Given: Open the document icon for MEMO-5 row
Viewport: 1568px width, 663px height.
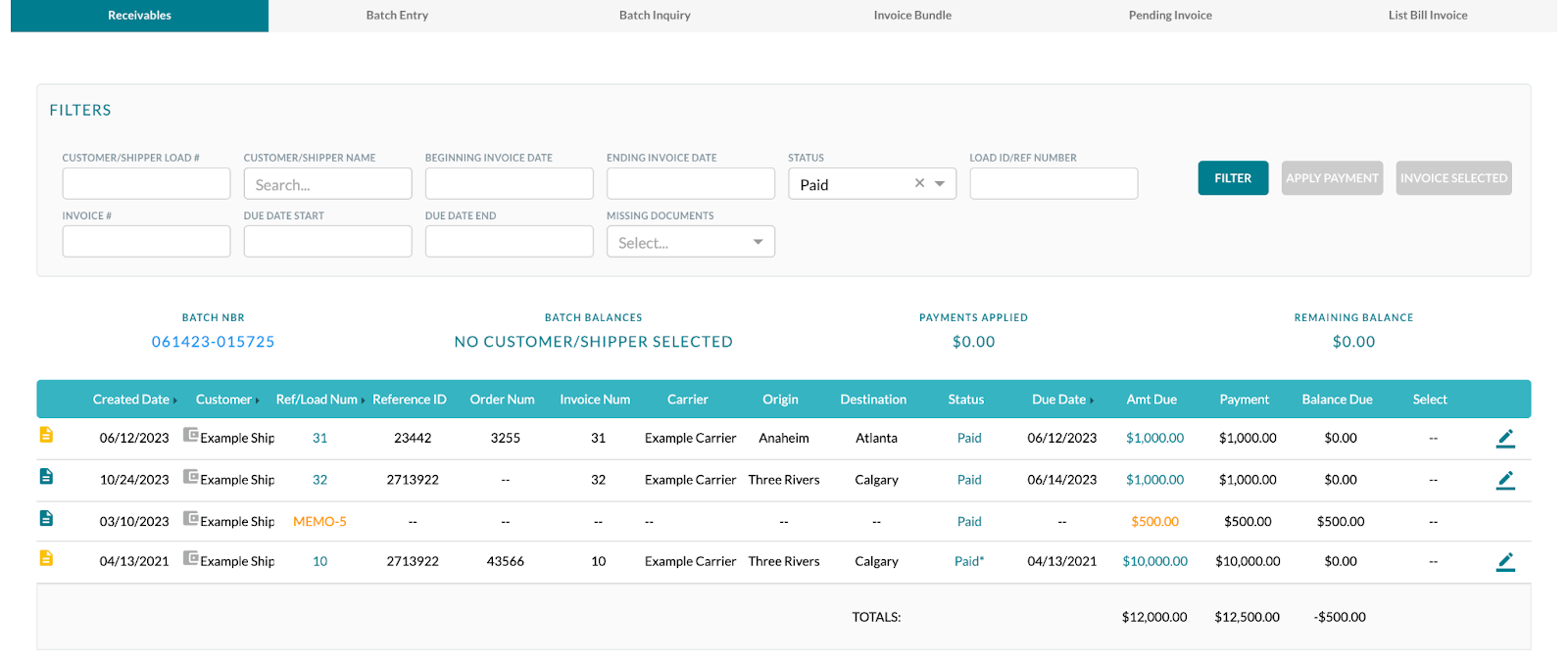Looking at the screenshot, I should pos(46,519).
